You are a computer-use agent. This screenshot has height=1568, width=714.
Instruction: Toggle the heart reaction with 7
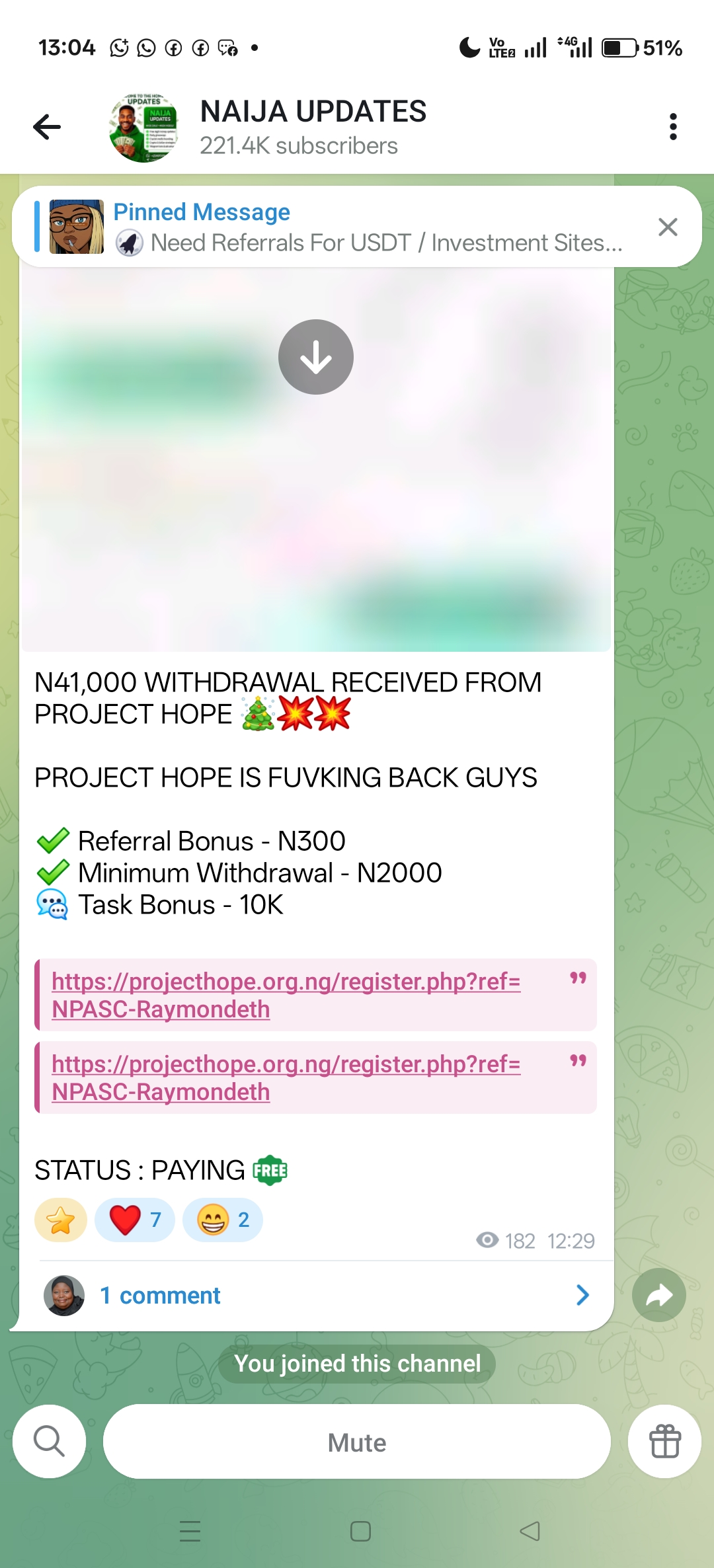pos(135,1220)
